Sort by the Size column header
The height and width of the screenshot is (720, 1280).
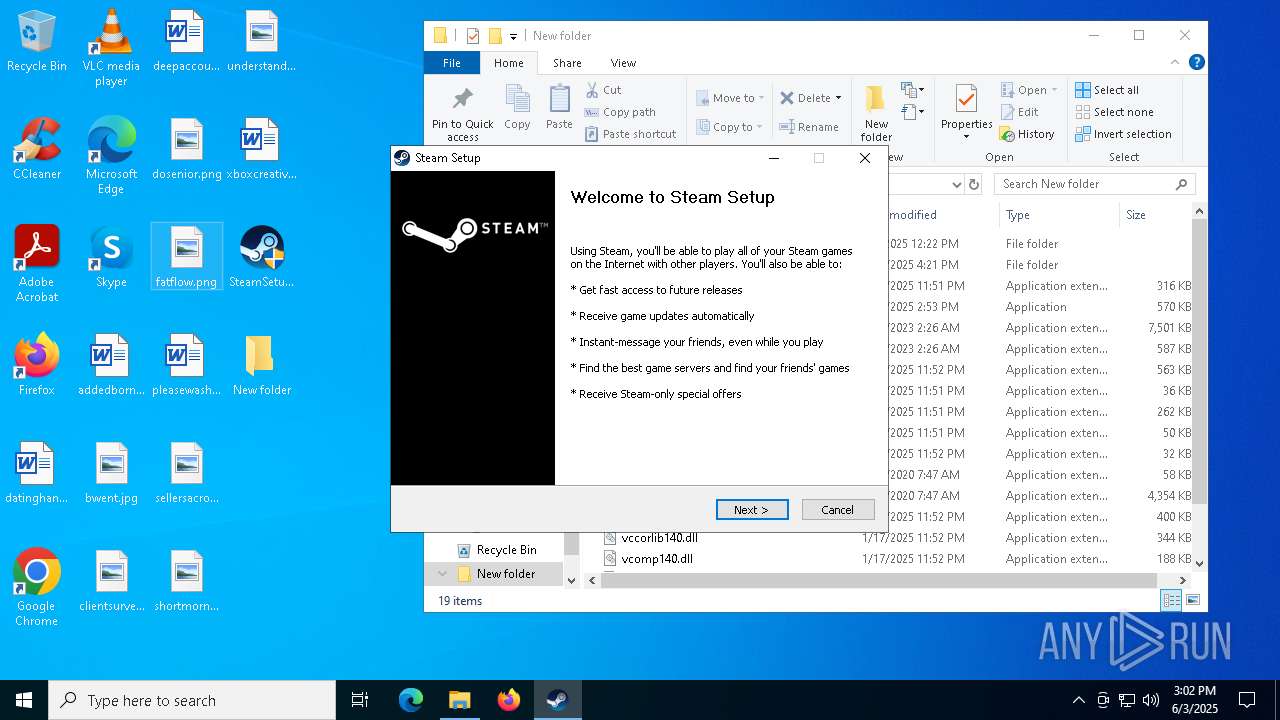coord(1156,215)
